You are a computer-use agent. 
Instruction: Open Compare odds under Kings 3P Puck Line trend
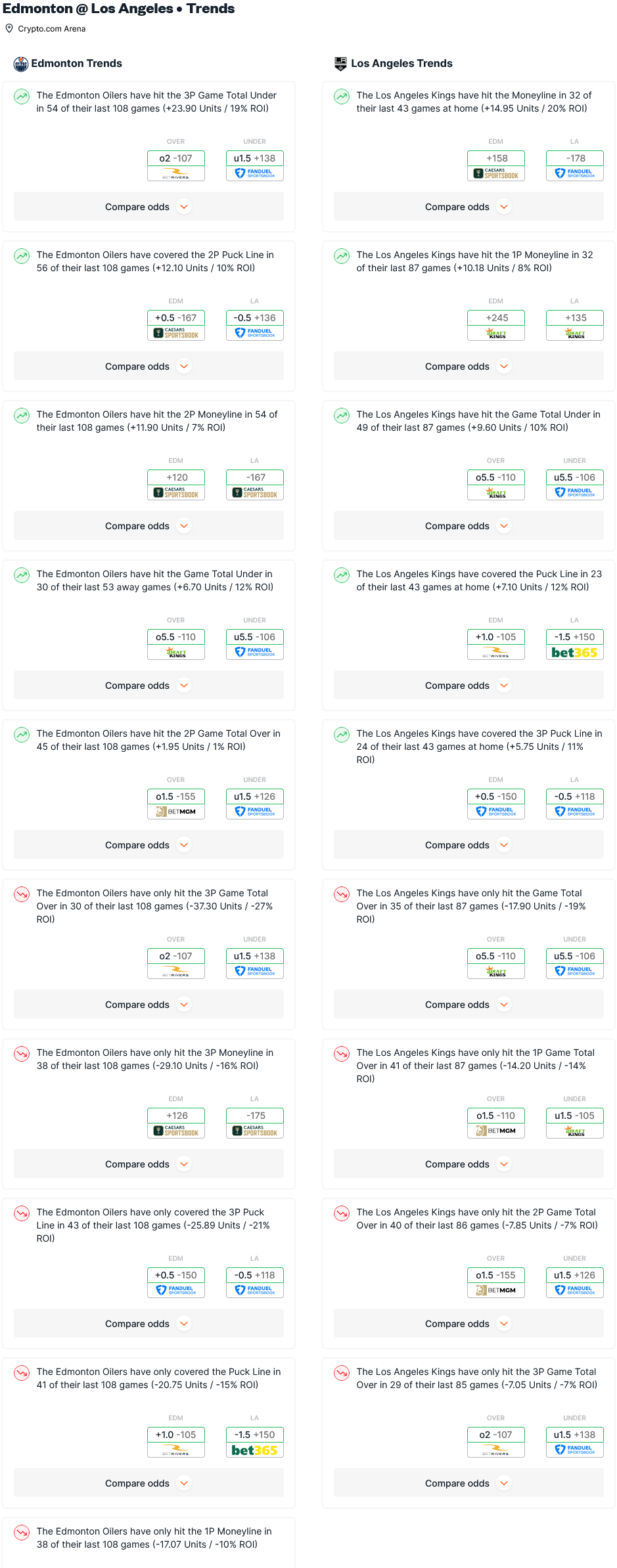point(468,845)
